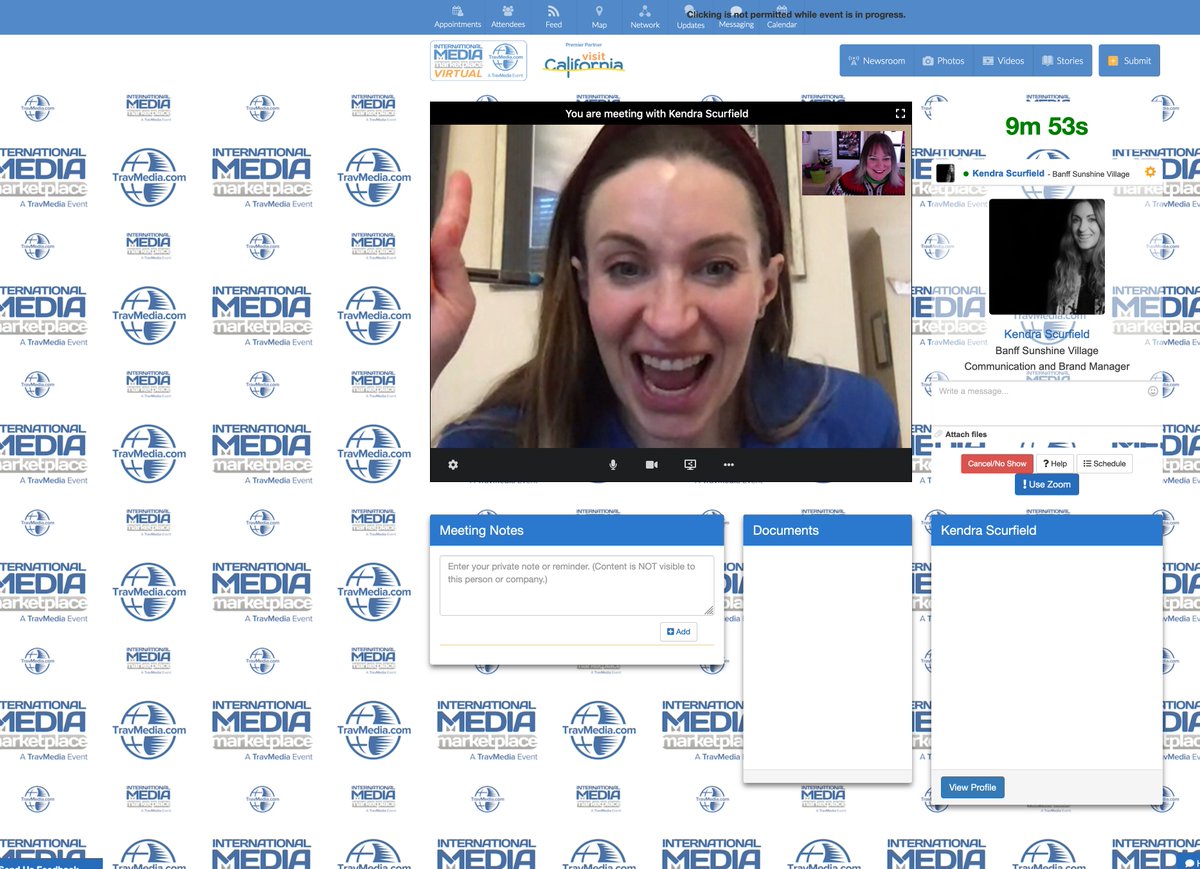
Task: Open the Videos section
Action: point(1003,61)
